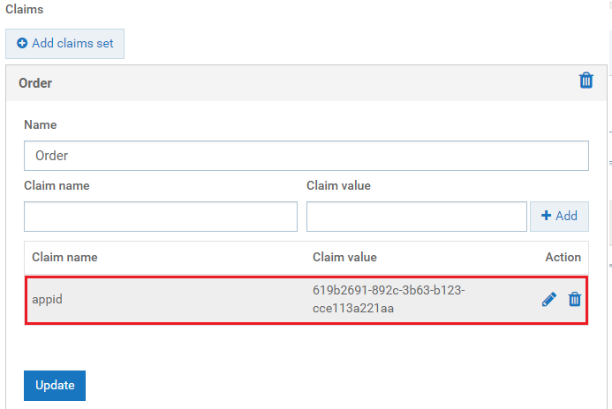Click the empty Claim value input box
612x409 pixels.
pyautogui.click(x=416, y=216)
